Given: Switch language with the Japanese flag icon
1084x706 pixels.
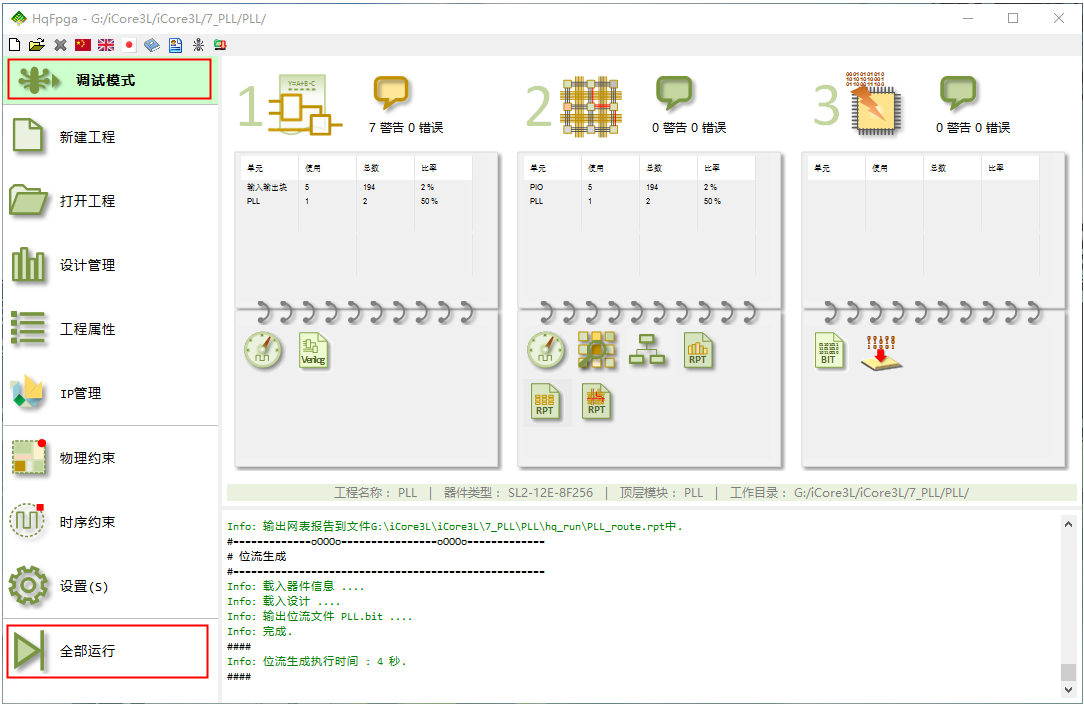Looking at the screenshot, I should point(129,45).
